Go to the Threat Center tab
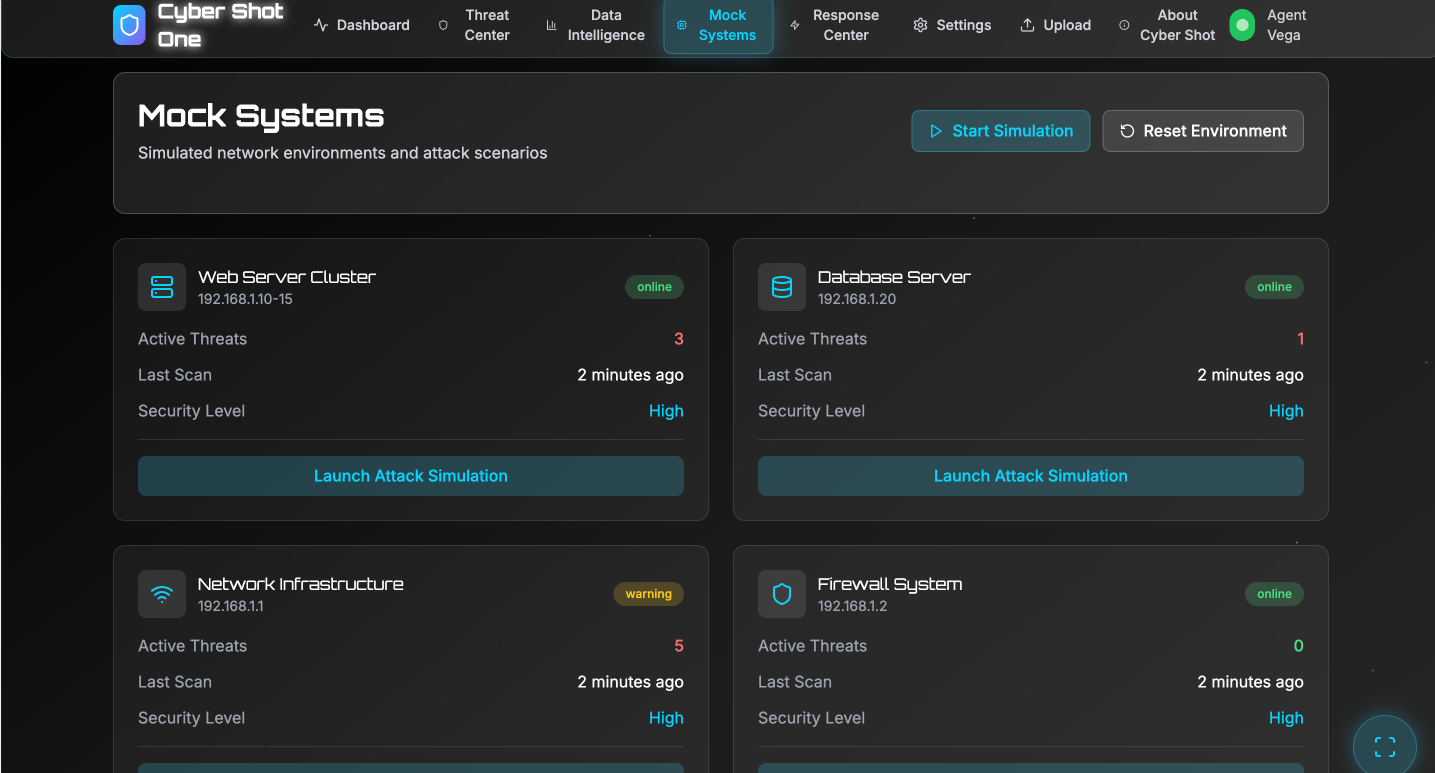This screenshot has height=773, width=1435. point(475,25)
